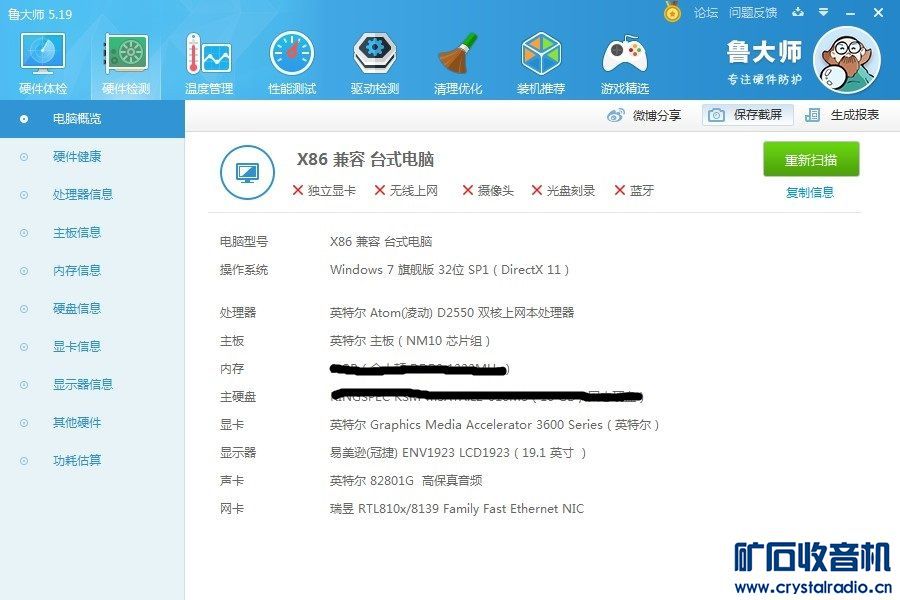Click the 无线上网 feature indicator

[x=406, y=191]
